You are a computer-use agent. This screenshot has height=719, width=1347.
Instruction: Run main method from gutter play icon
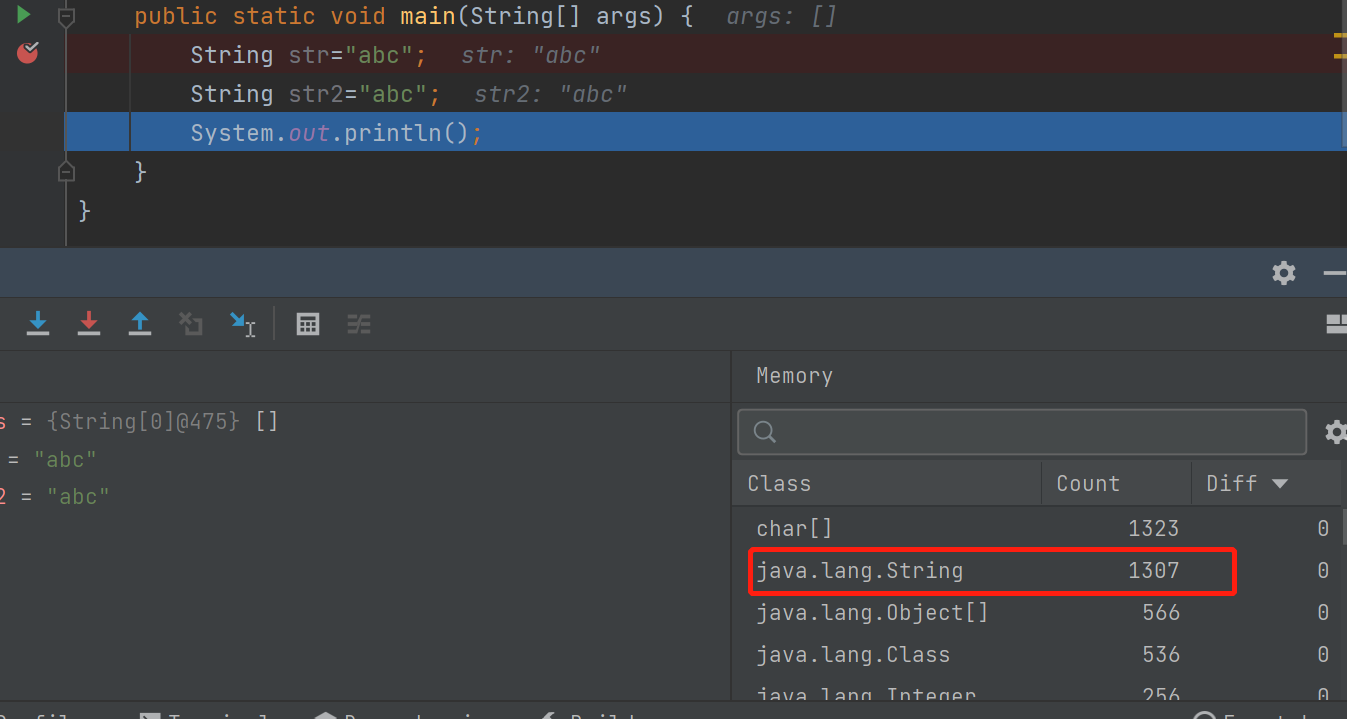pyautogui.click(x=24, y=15)
